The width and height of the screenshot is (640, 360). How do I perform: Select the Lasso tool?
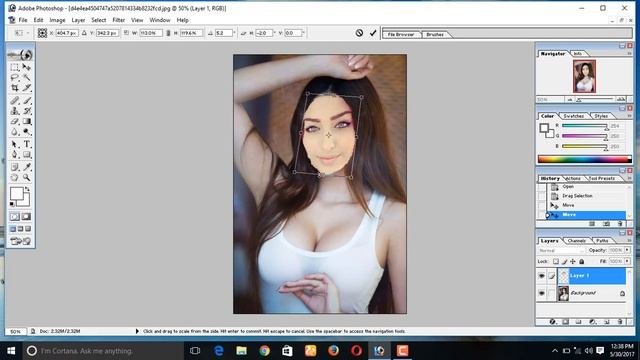[x=15, y=78]
